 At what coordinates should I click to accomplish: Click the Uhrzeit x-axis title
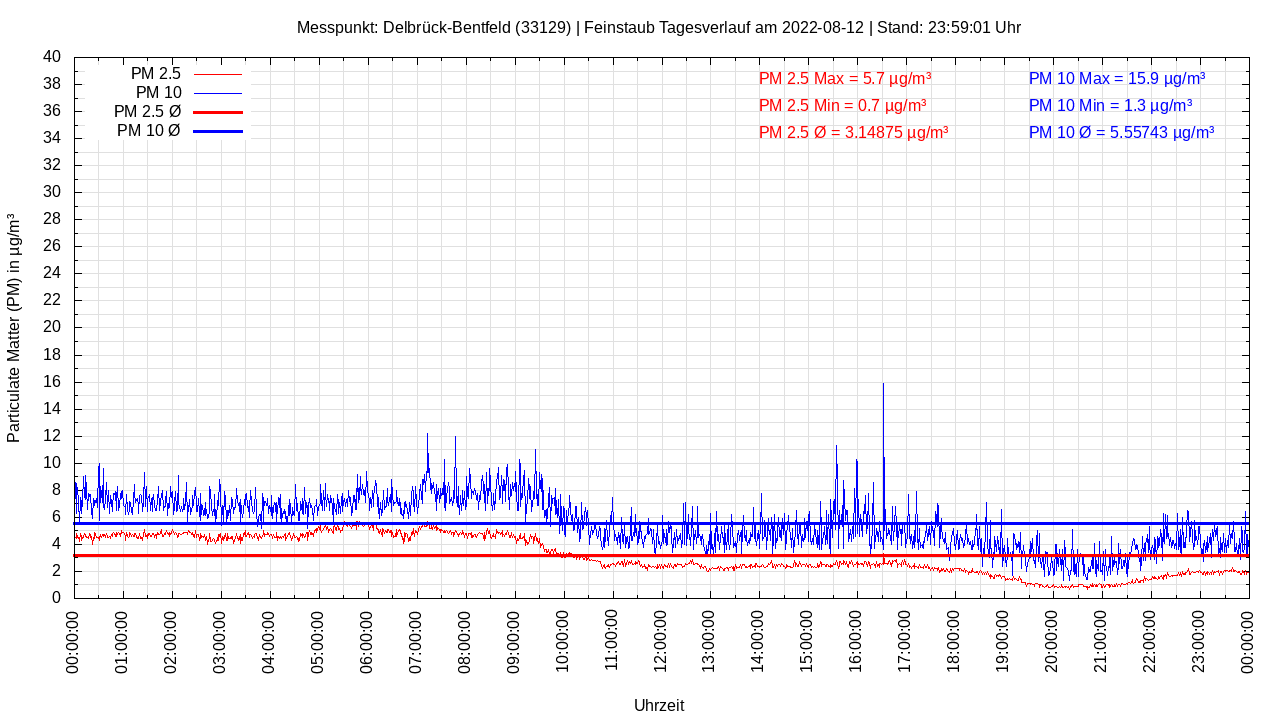pyautogui.click(x=659, y=705)
